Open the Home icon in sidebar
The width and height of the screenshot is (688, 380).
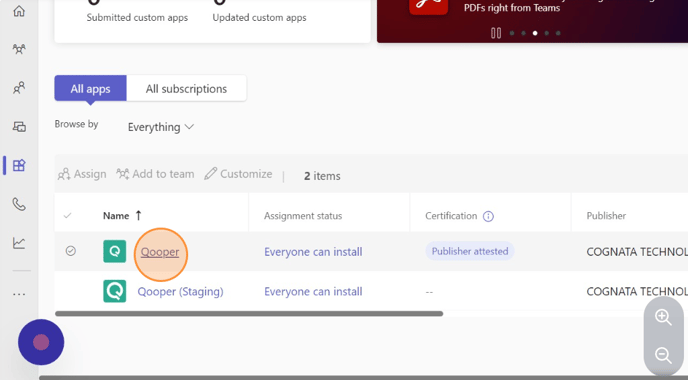(19, 11)
